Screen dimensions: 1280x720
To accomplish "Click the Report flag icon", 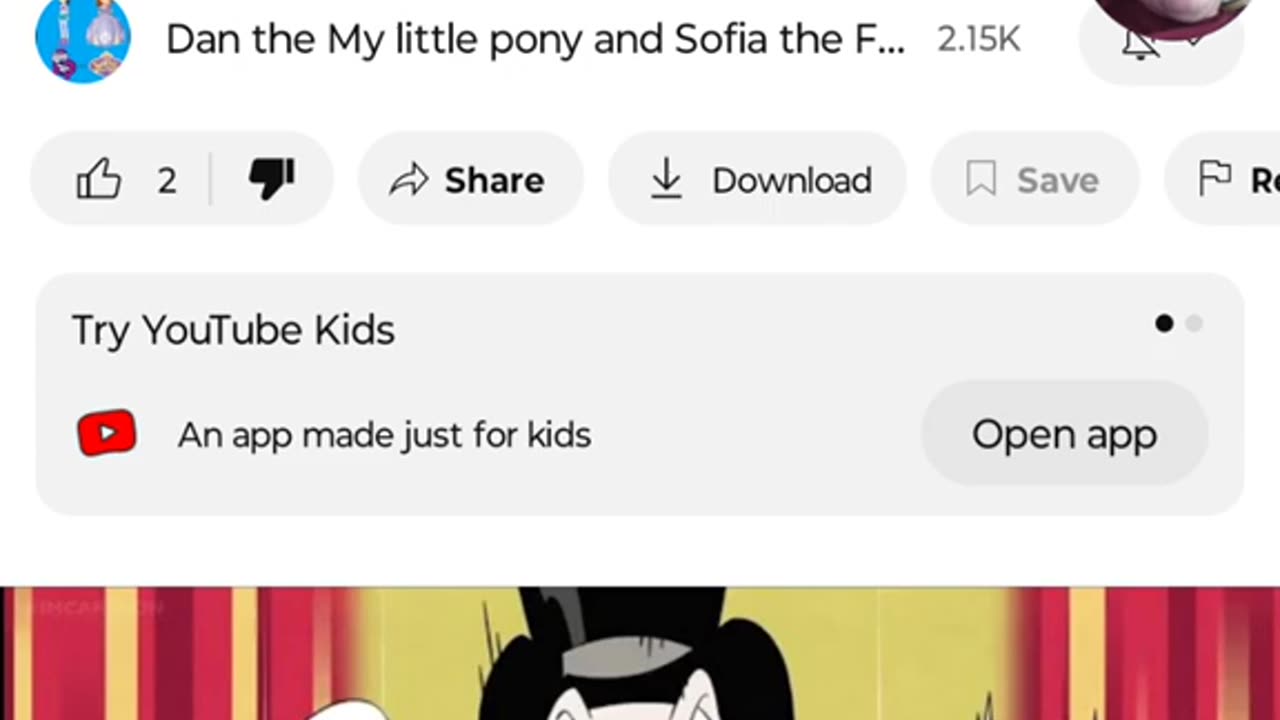I will click(1214, 180).
